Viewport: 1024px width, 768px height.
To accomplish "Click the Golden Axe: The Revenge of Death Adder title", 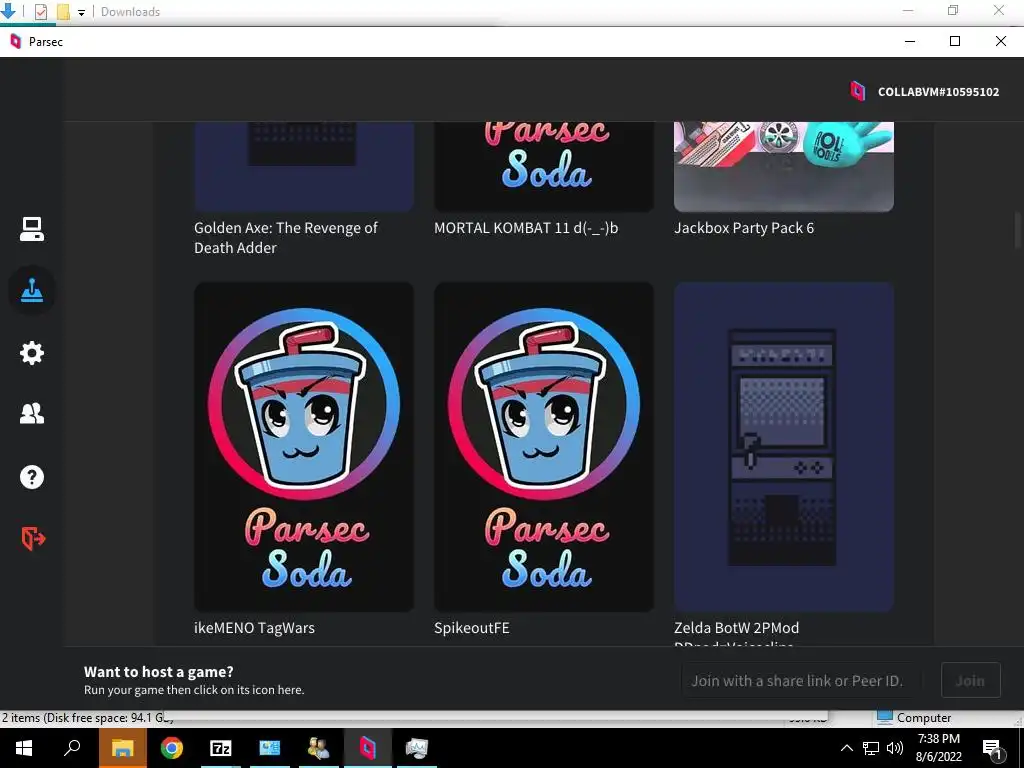I will [285, 238].
